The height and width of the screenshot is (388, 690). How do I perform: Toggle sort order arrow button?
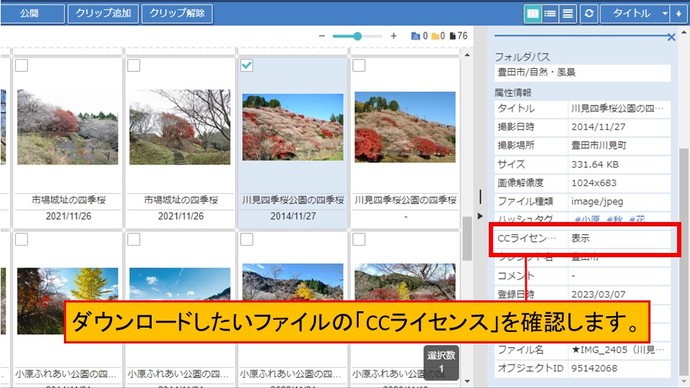pos(678,14)
